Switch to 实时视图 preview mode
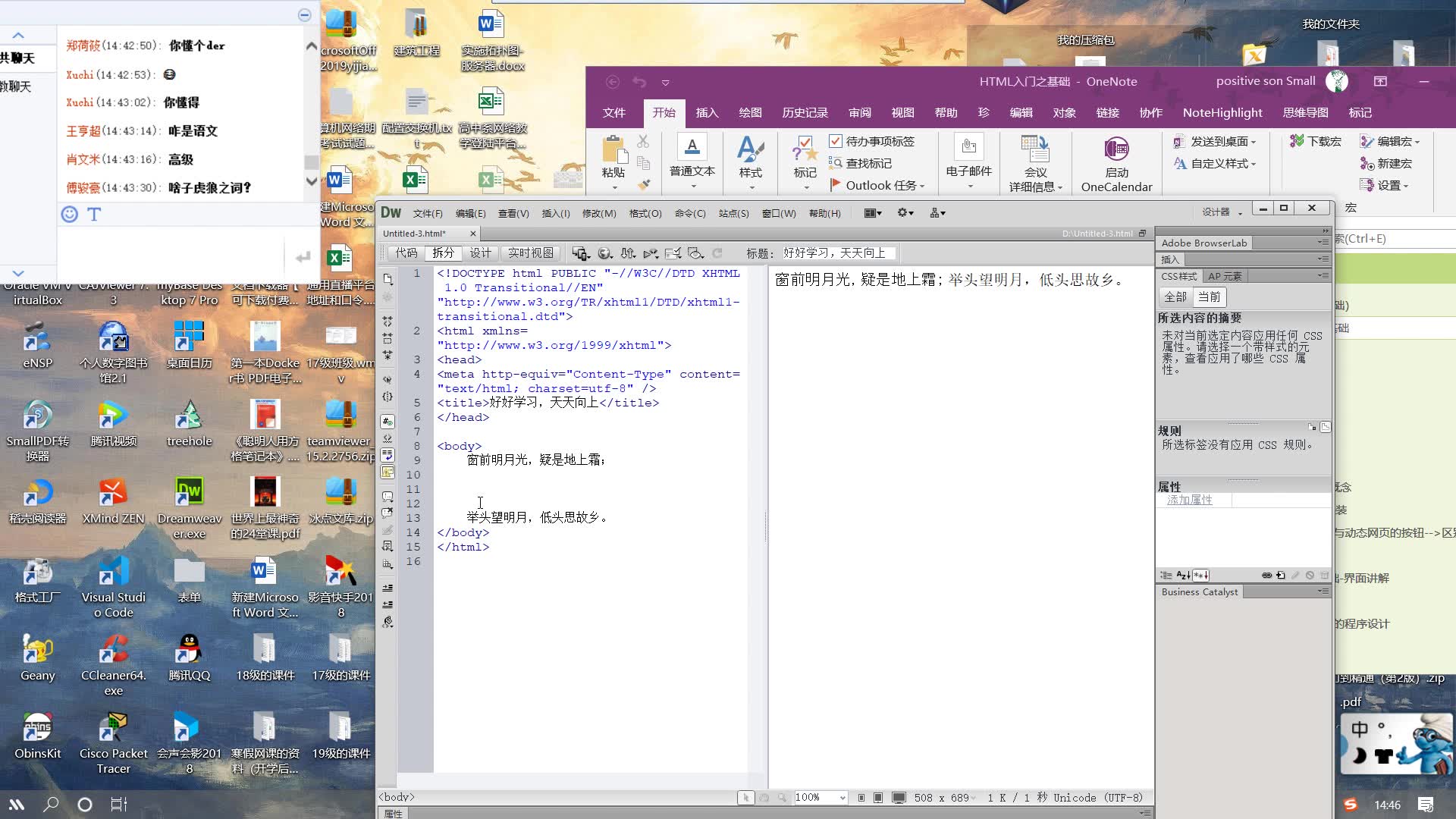The image size is (1456, 819). pos(530,253)
